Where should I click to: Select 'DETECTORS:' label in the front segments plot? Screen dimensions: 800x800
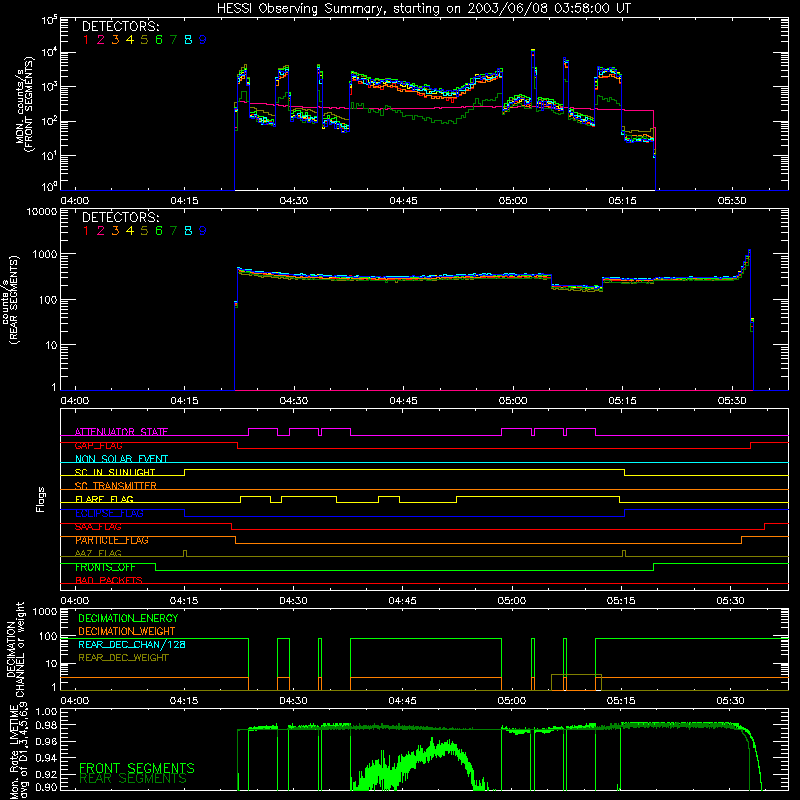[120, 26]
